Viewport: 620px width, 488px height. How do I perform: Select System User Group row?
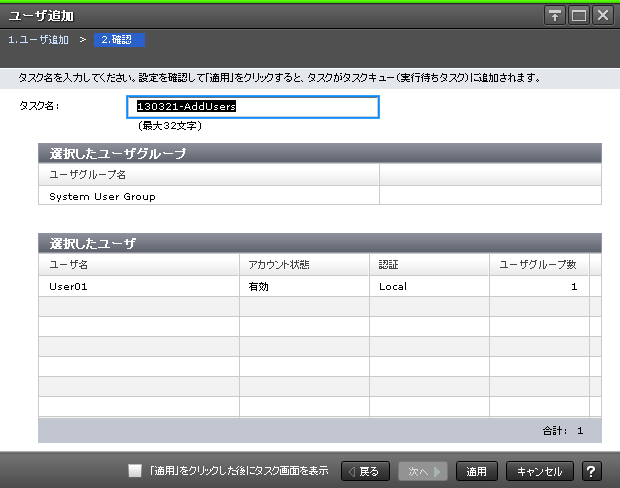click(320, 196)
